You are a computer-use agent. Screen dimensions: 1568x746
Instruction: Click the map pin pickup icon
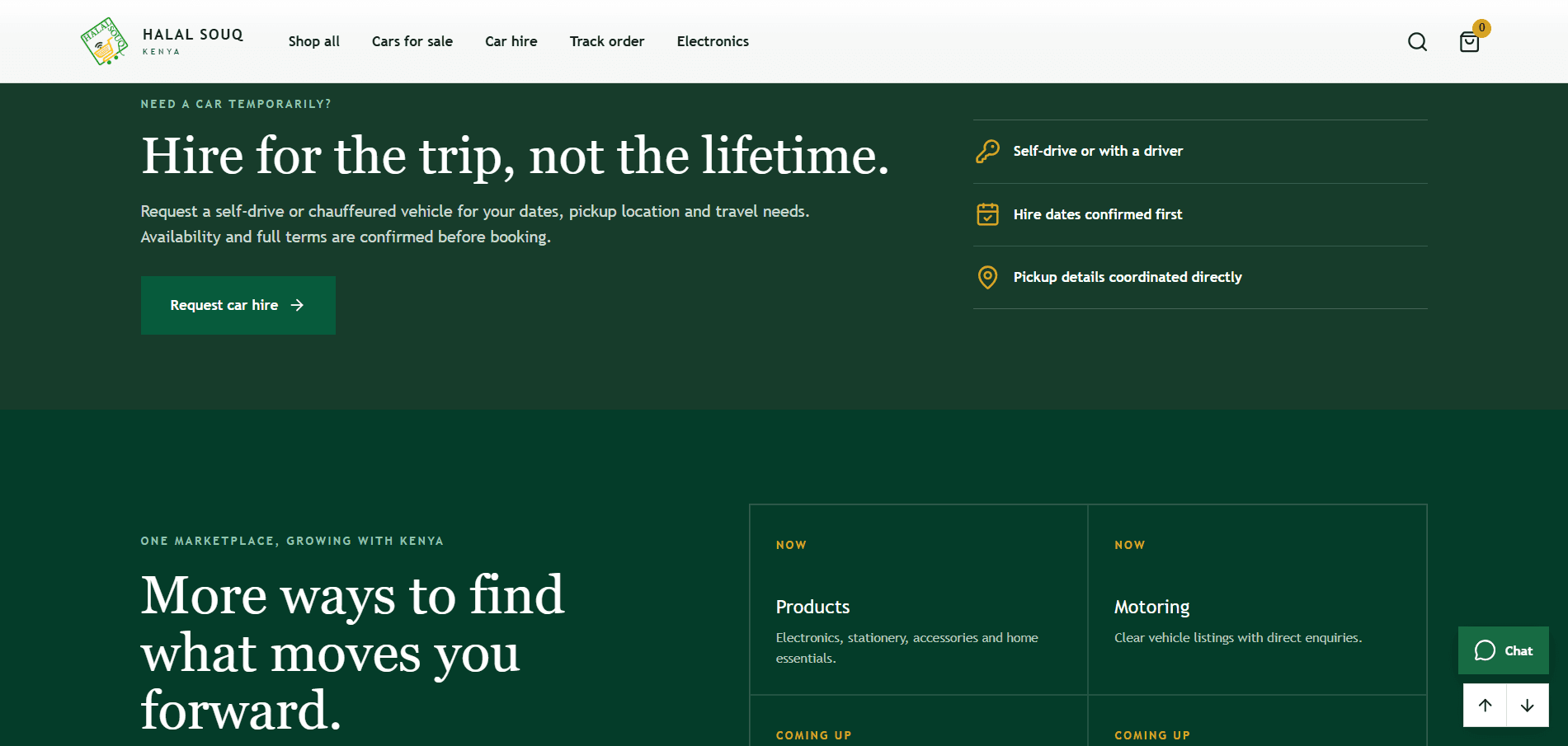coord(987,277)
